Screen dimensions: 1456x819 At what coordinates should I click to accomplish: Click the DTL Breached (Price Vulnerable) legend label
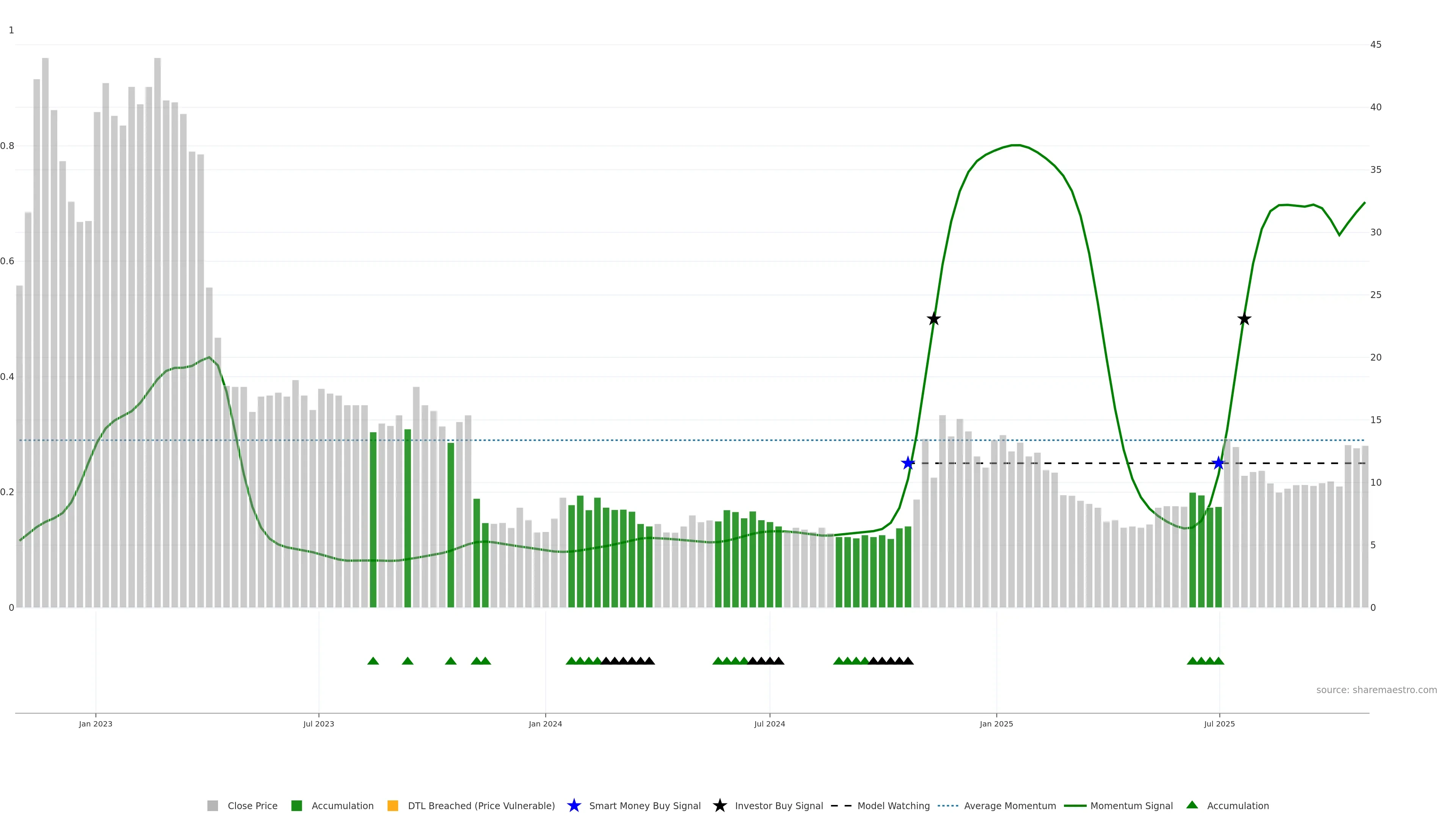pyautogui.click(x=481, y=806)
